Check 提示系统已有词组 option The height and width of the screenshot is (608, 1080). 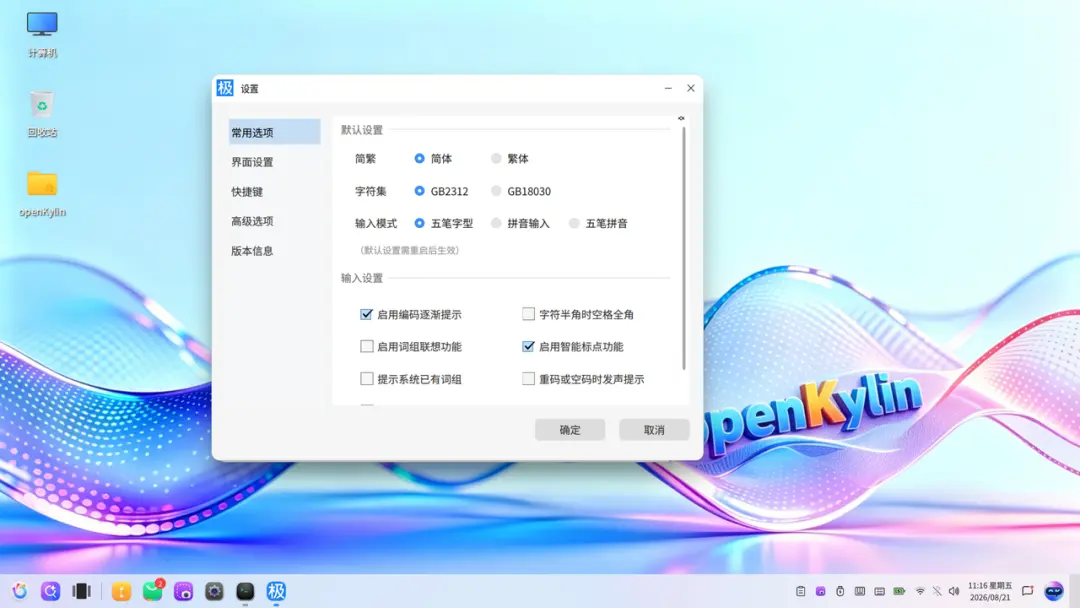[366, 379]
